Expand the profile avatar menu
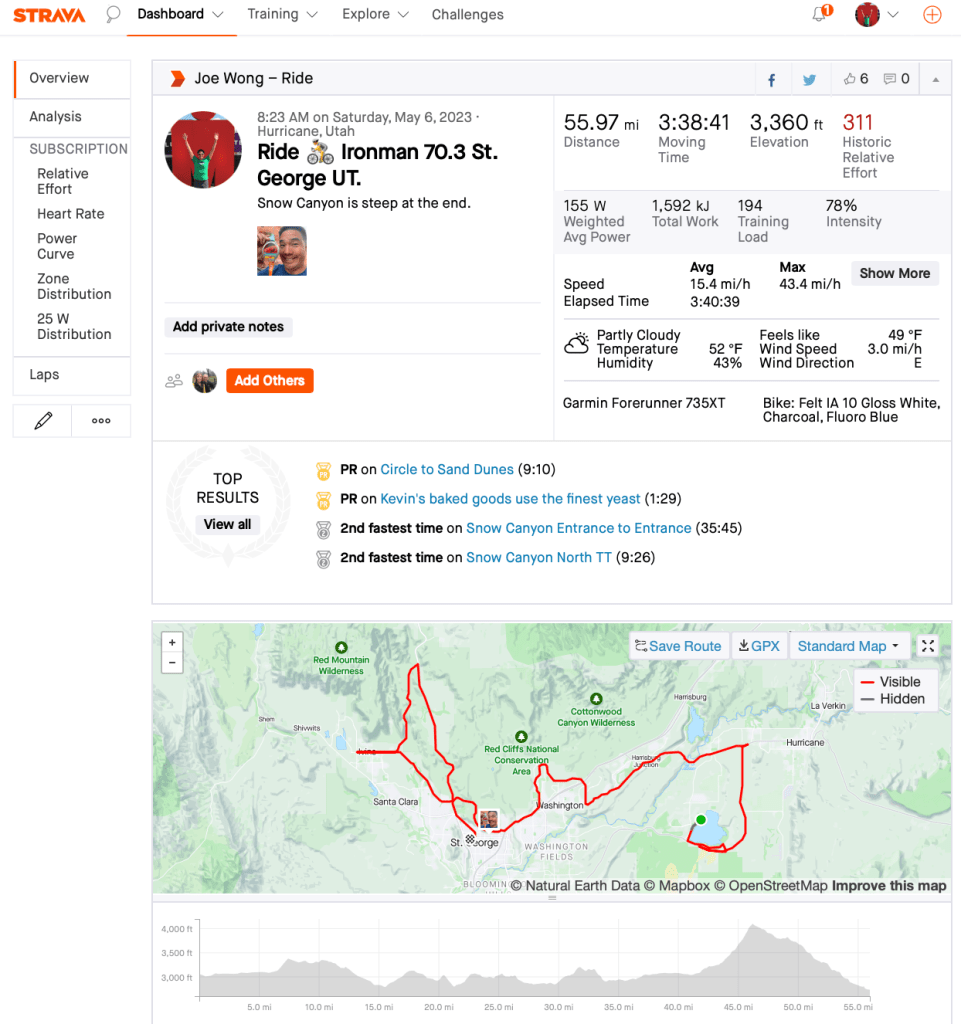Image resolution: width=961 pixels, height=1024 pixels. (877, 15)
